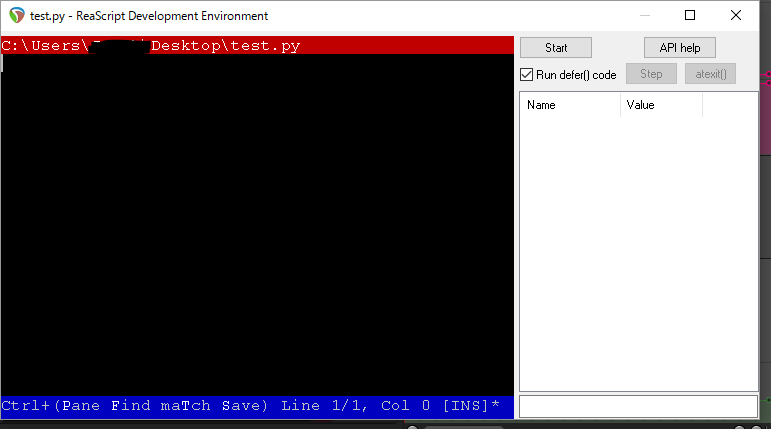Click the red file path header bar
771x429 pixels.
257,45
